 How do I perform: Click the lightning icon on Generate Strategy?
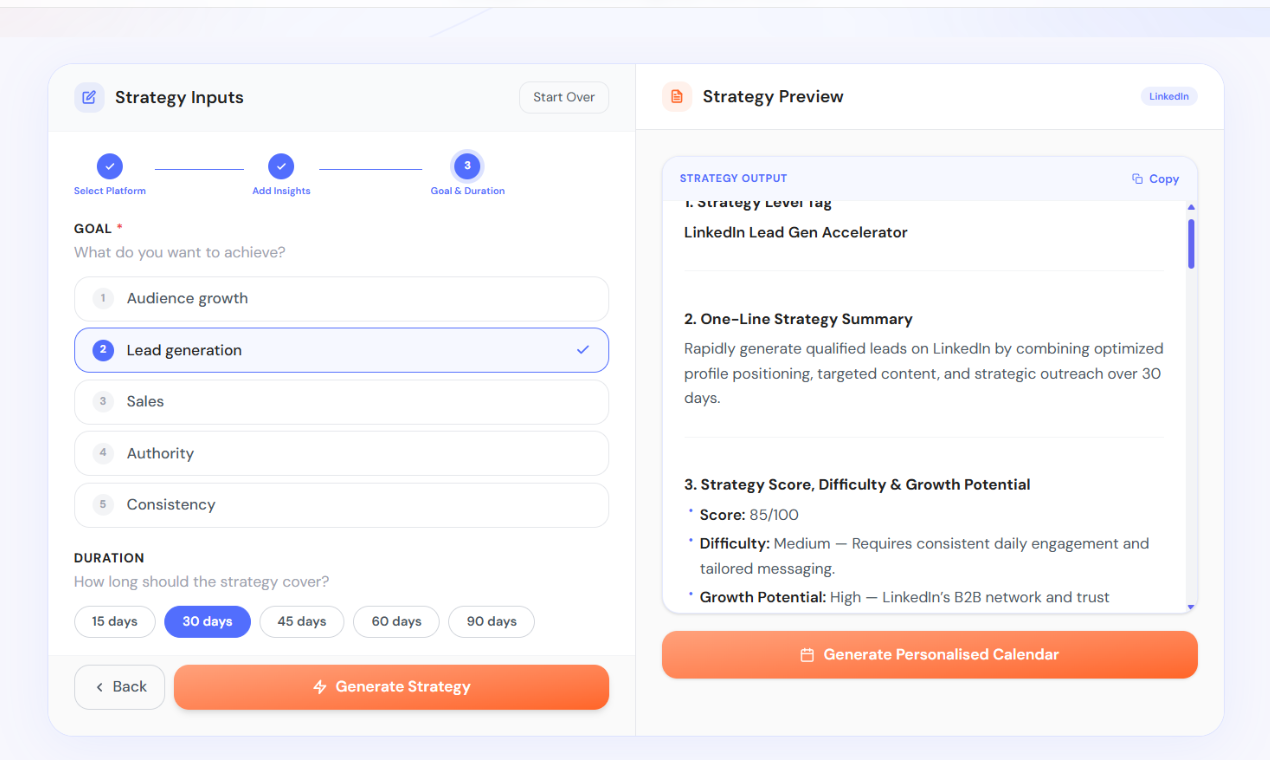(319, 687)
